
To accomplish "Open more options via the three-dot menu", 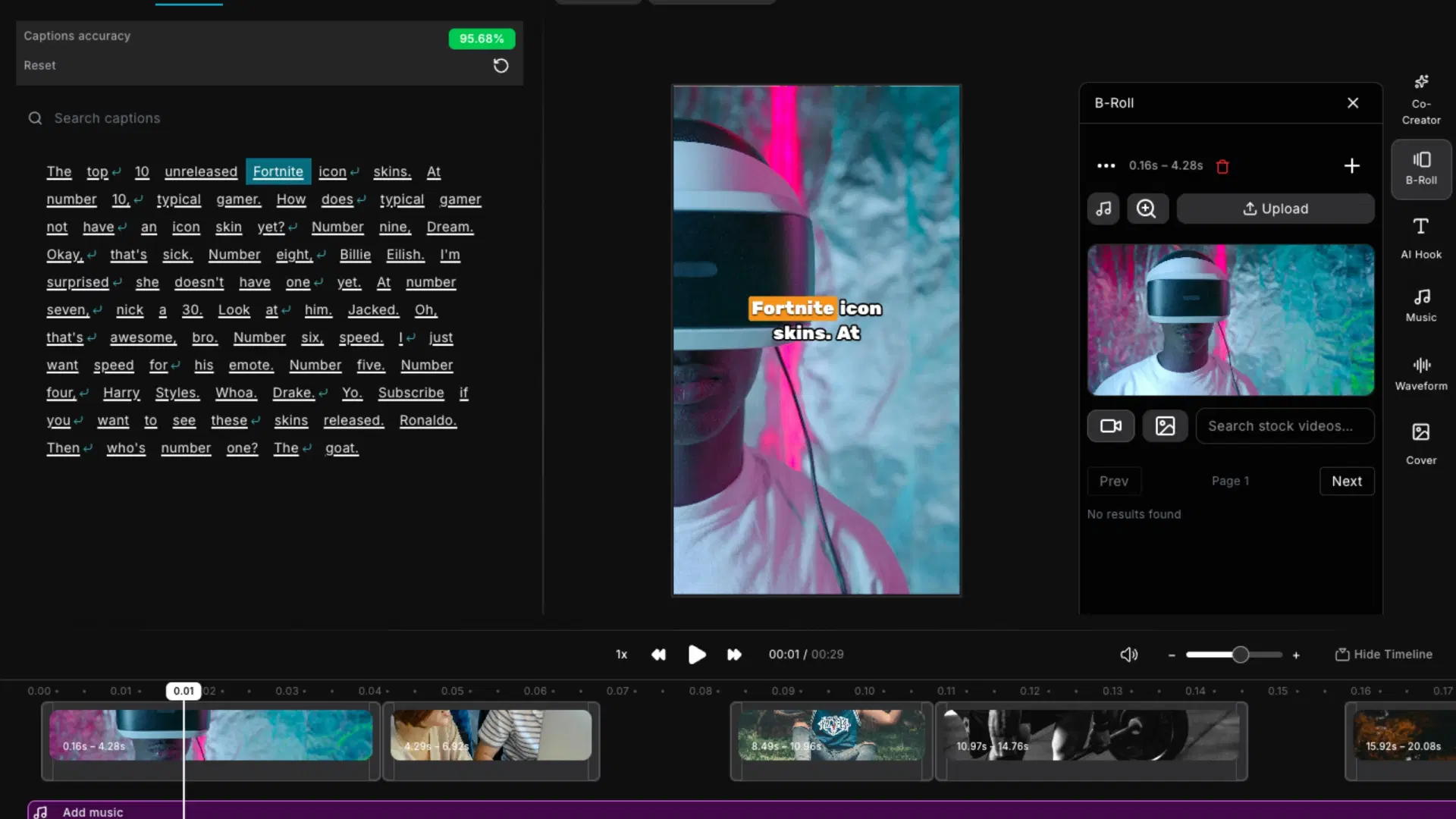I will click(x=1106, y=166).
